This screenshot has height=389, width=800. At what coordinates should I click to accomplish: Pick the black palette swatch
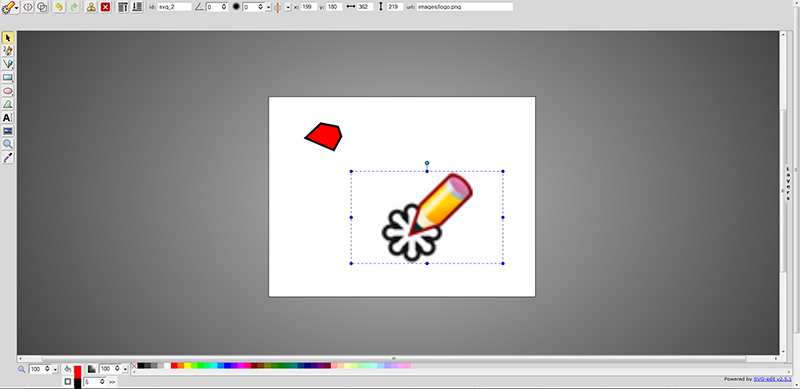pyautogui.click(x=141, y=366)
